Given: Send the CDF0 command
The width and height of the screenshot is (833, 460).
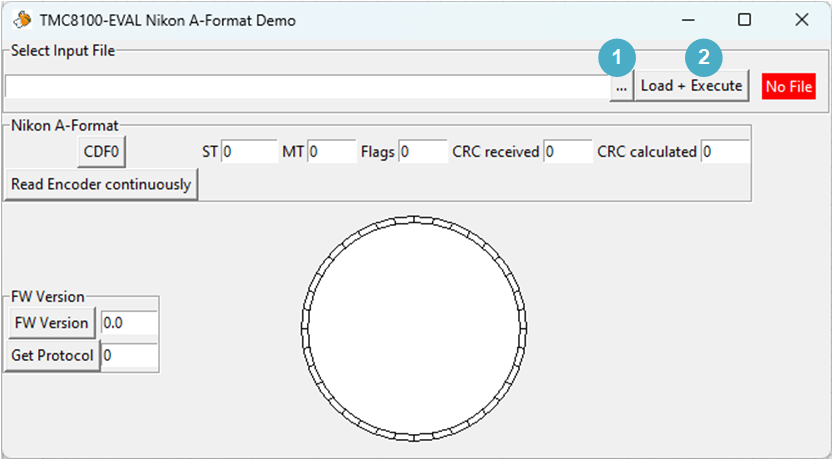Looking at the screenshot, I should click(x=101, y=152).
